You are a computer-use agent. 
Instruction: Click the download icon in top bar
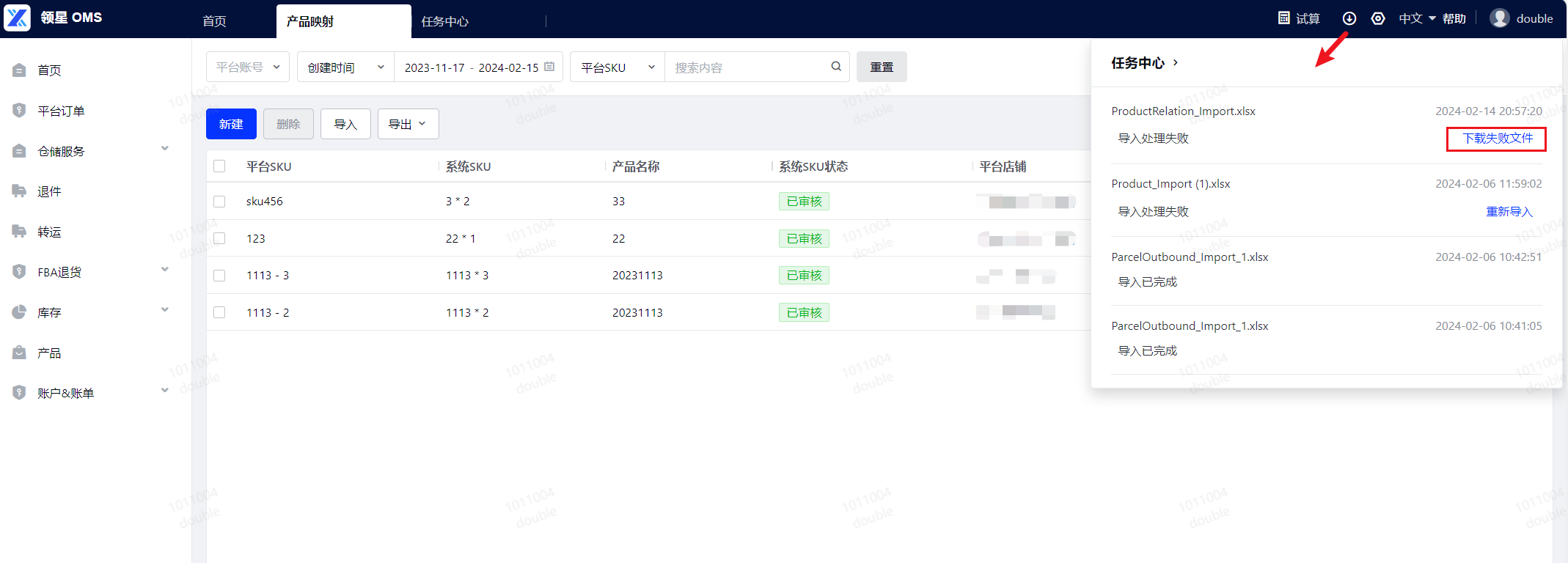[1349, 18]
